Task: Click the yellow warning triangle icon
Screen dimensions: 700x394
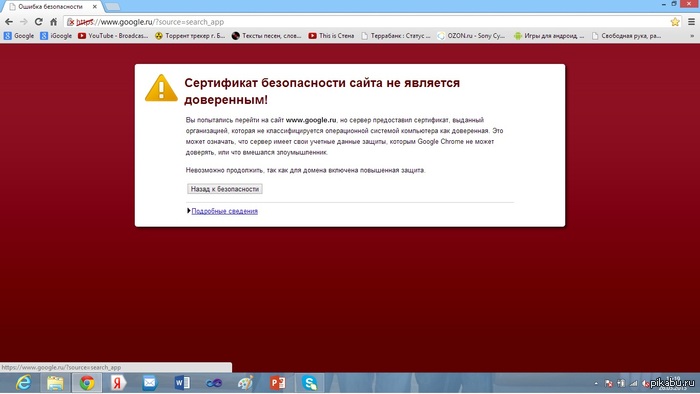Action: click(161, 88)
